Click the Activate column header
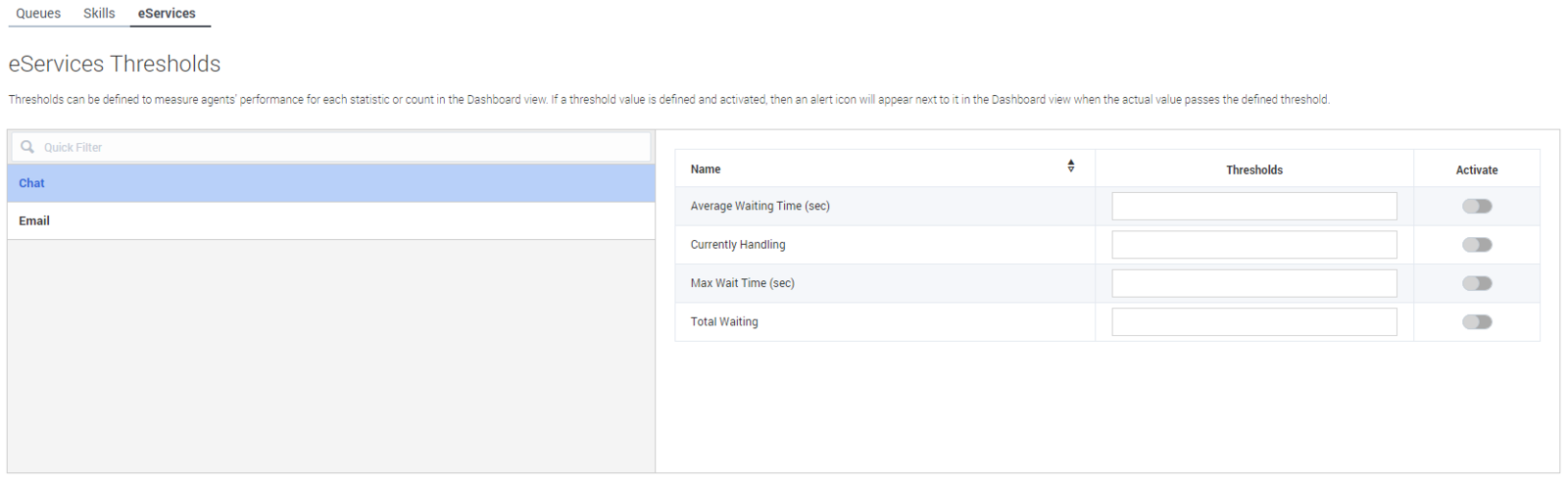The image size is (1568, 481). tap(1476, 170)
